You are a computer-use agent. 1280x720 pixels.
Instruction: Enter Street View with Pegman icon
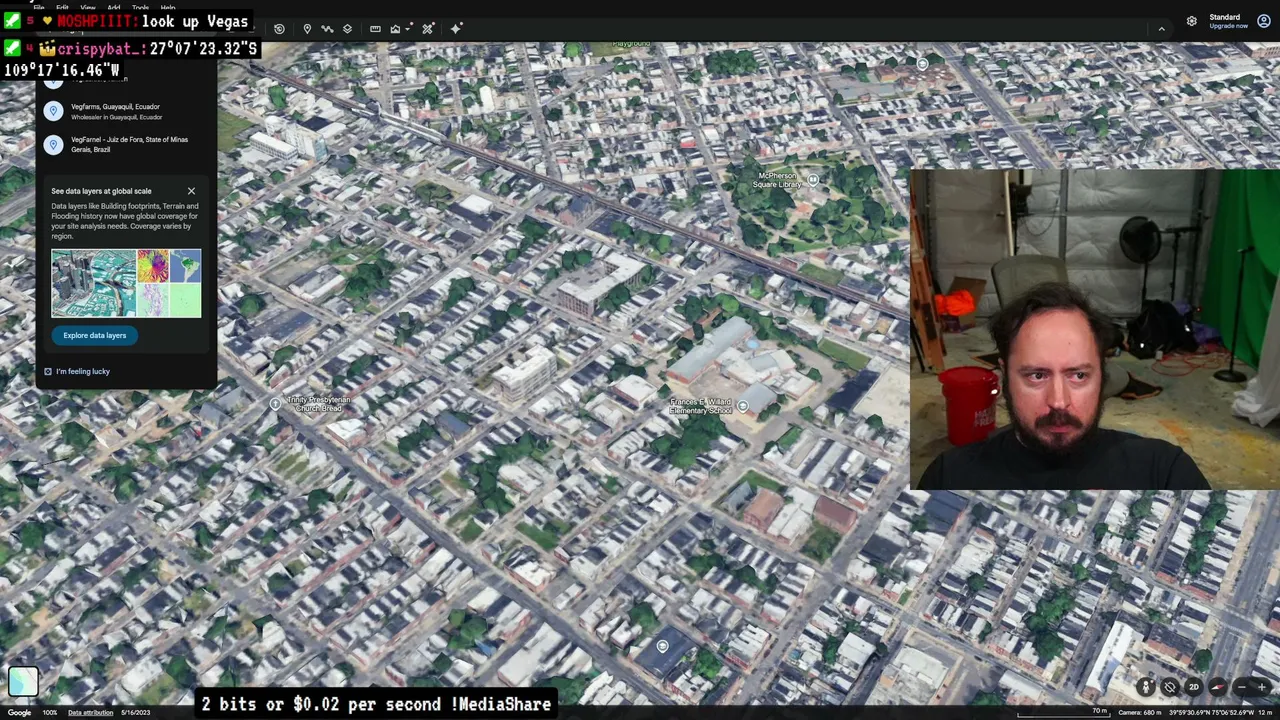1147,687
